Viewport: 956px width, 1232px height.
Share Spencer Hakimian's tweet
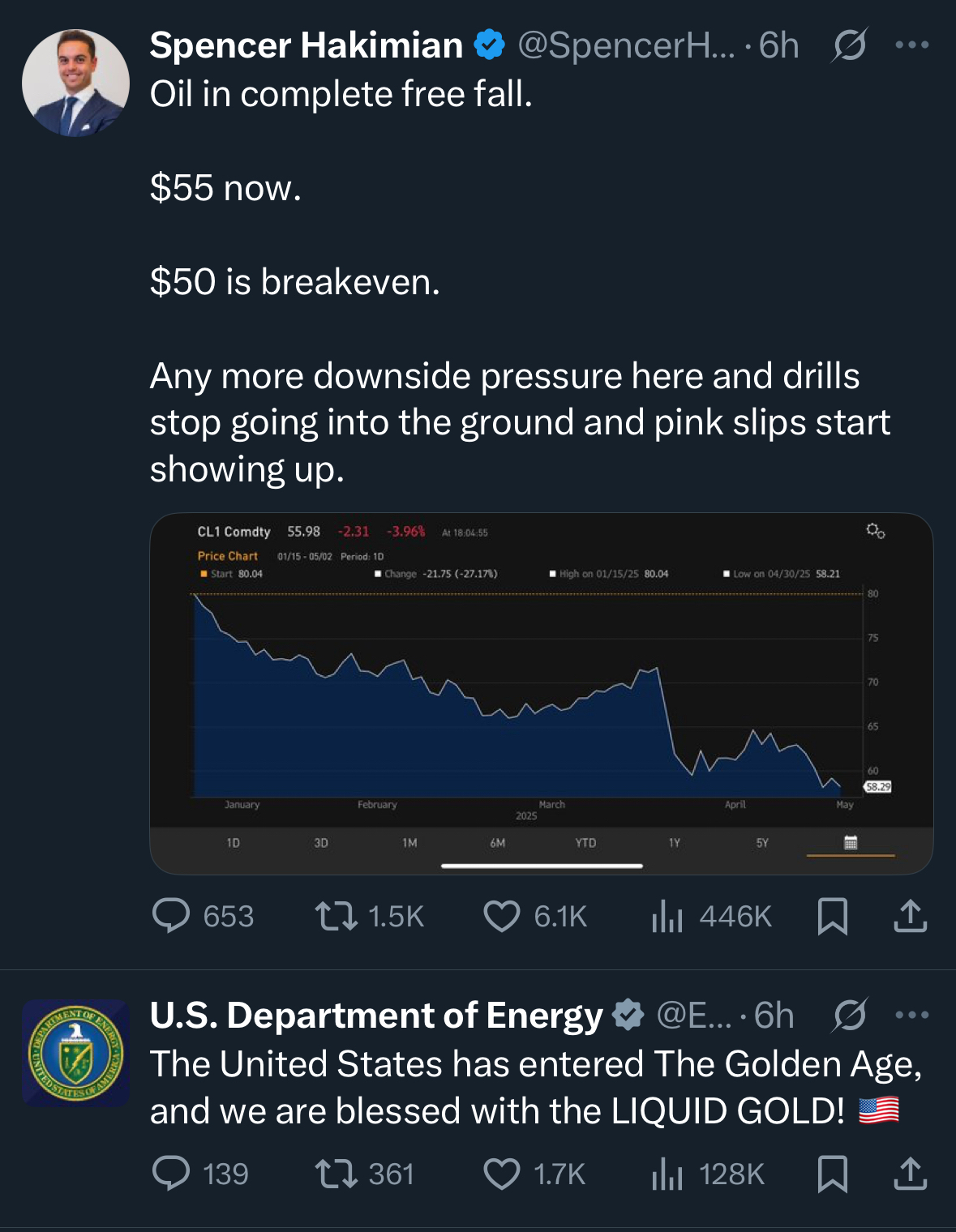point(910,916)
